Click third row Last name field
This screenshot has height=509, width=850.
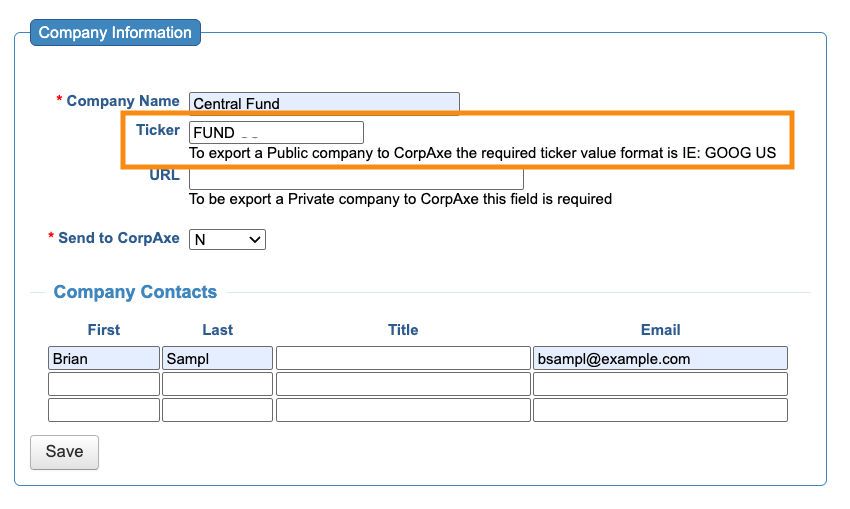click(x=217, y=410)
